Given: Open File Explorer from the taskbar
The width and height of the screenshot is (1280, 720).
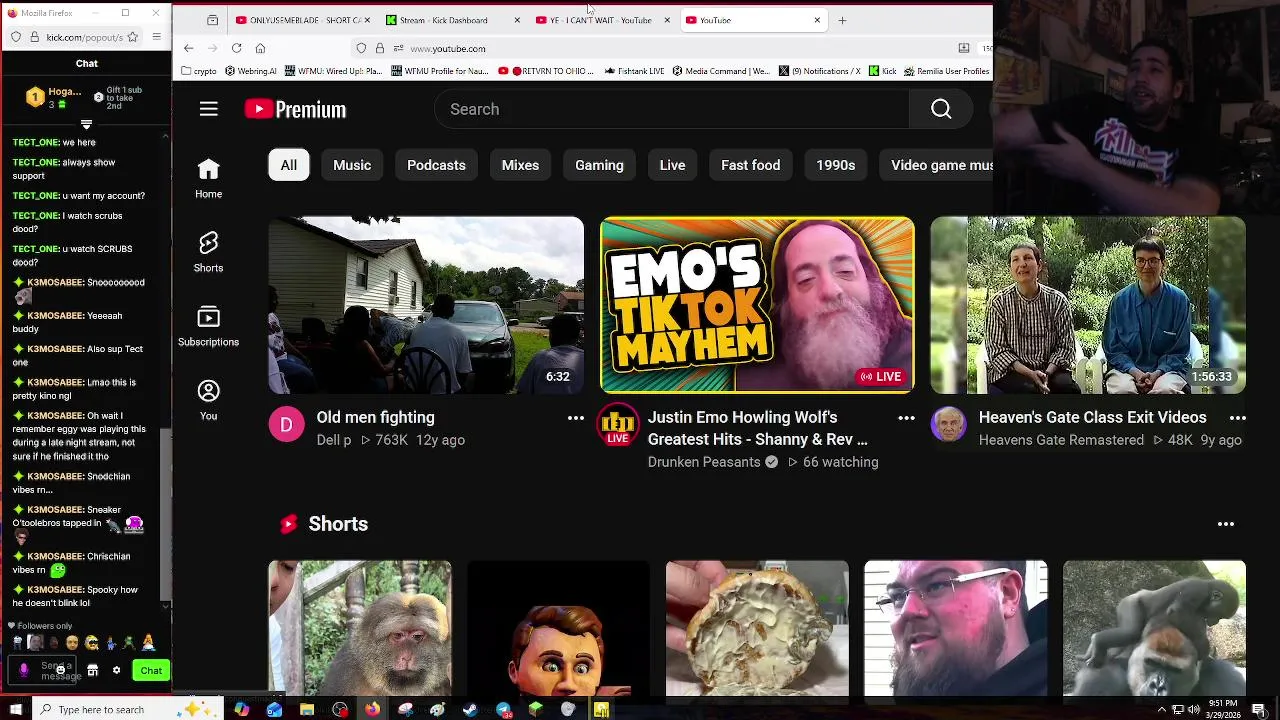Looking at the screenshot, I should click(307, 709).
